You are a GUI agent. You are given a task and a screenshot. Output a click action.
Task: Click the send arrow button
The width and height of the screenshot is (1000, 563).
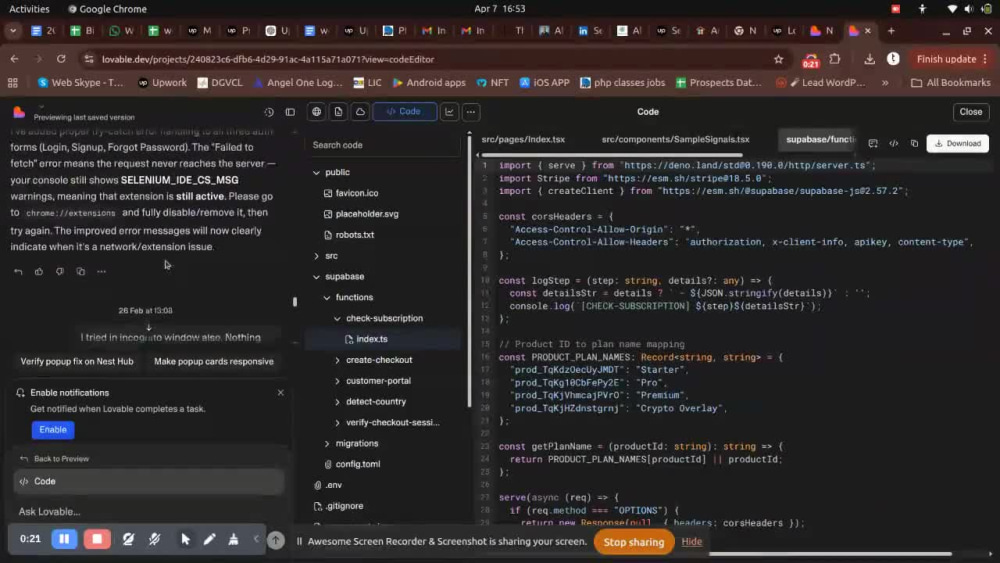(x=276, y=540)
